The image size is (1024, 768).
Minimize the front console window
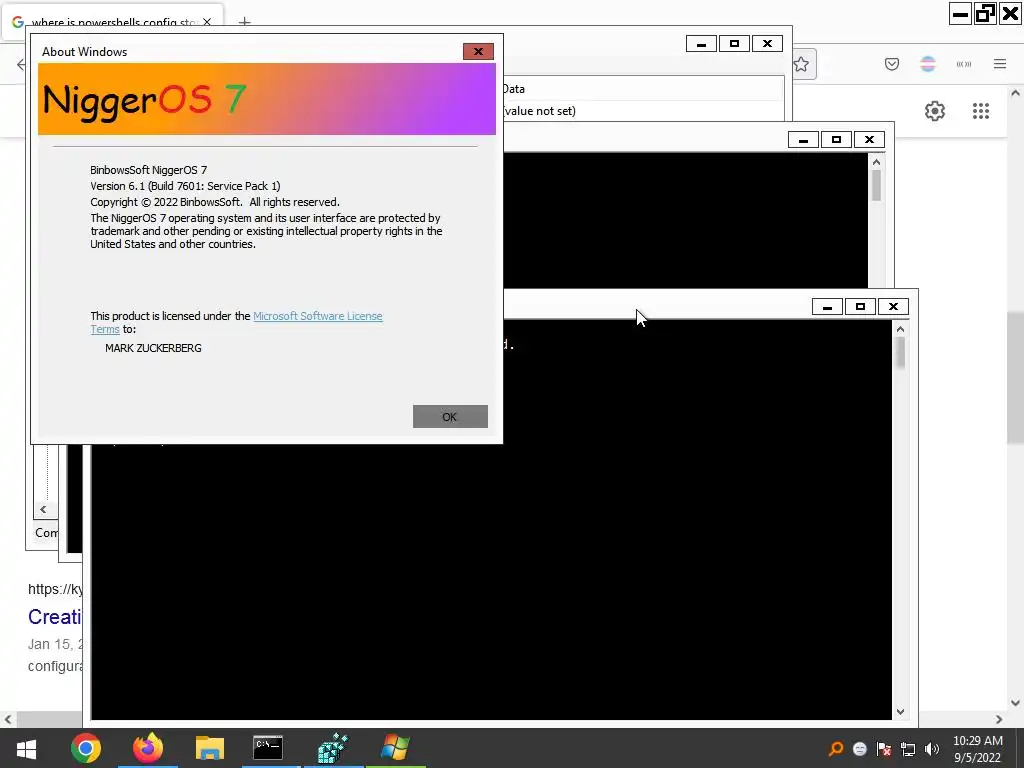tap(827, 307)
